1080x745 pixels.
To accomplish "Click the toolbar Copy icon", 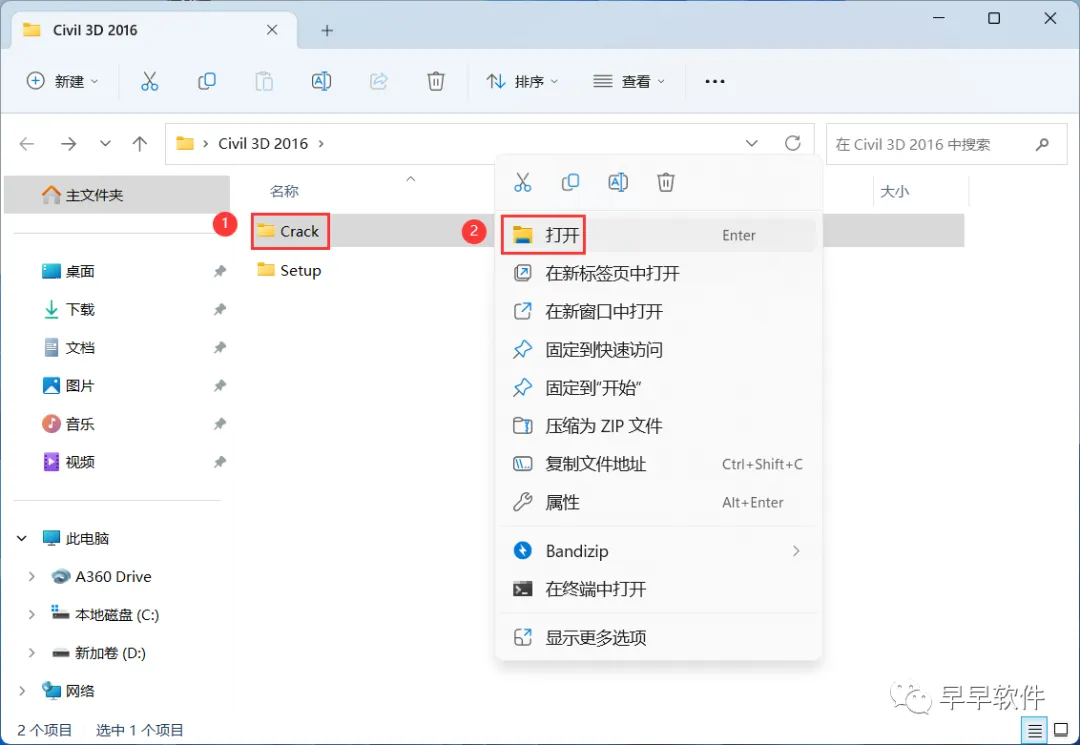I will [x=207, y=81].
